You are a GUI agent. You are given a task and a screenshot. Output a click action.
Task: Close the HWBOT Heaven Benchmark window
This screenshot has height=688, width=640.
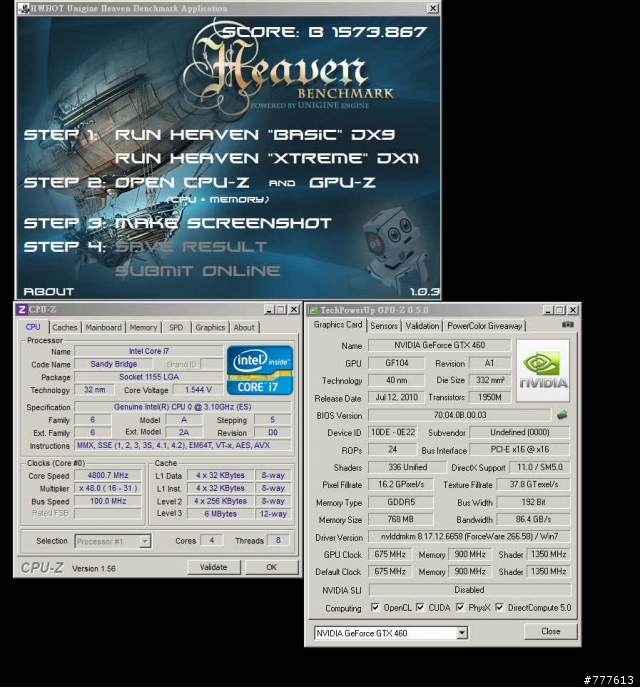pos(433,8)
